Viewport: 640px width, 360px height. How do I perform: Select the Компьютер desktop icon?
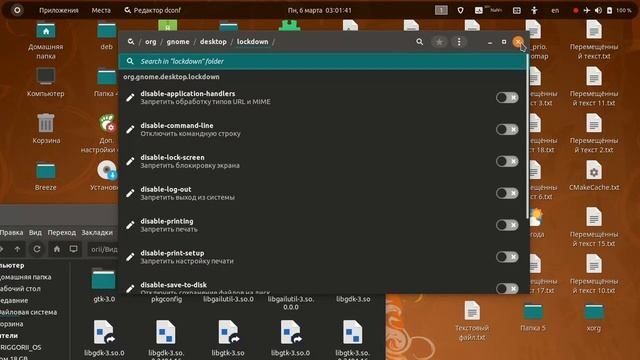tap(46, 82)
